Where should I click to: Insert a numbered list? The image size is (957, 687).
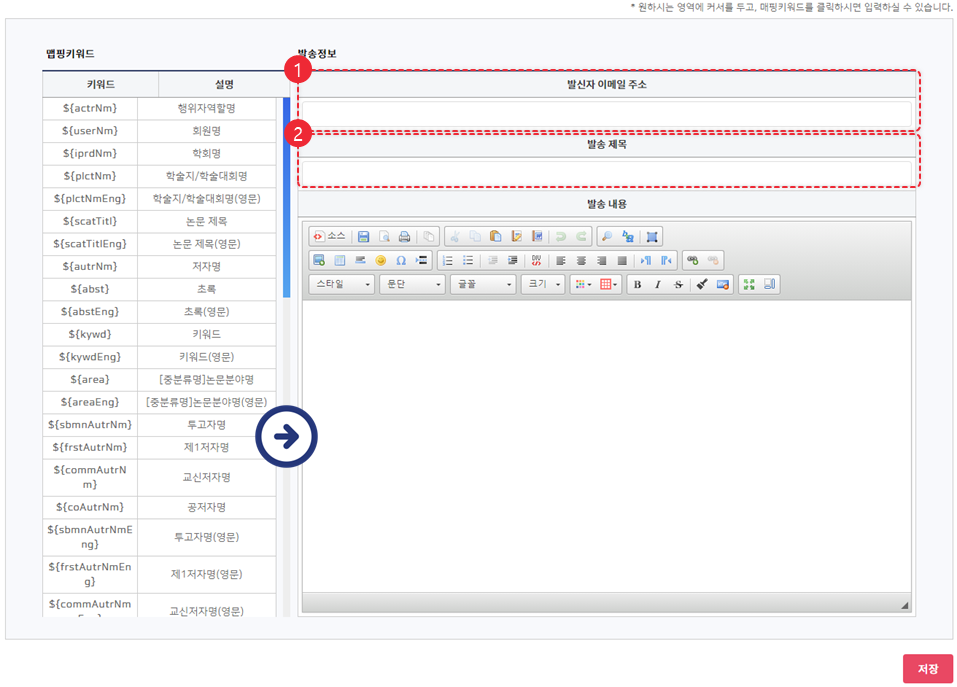pos(448,261)
